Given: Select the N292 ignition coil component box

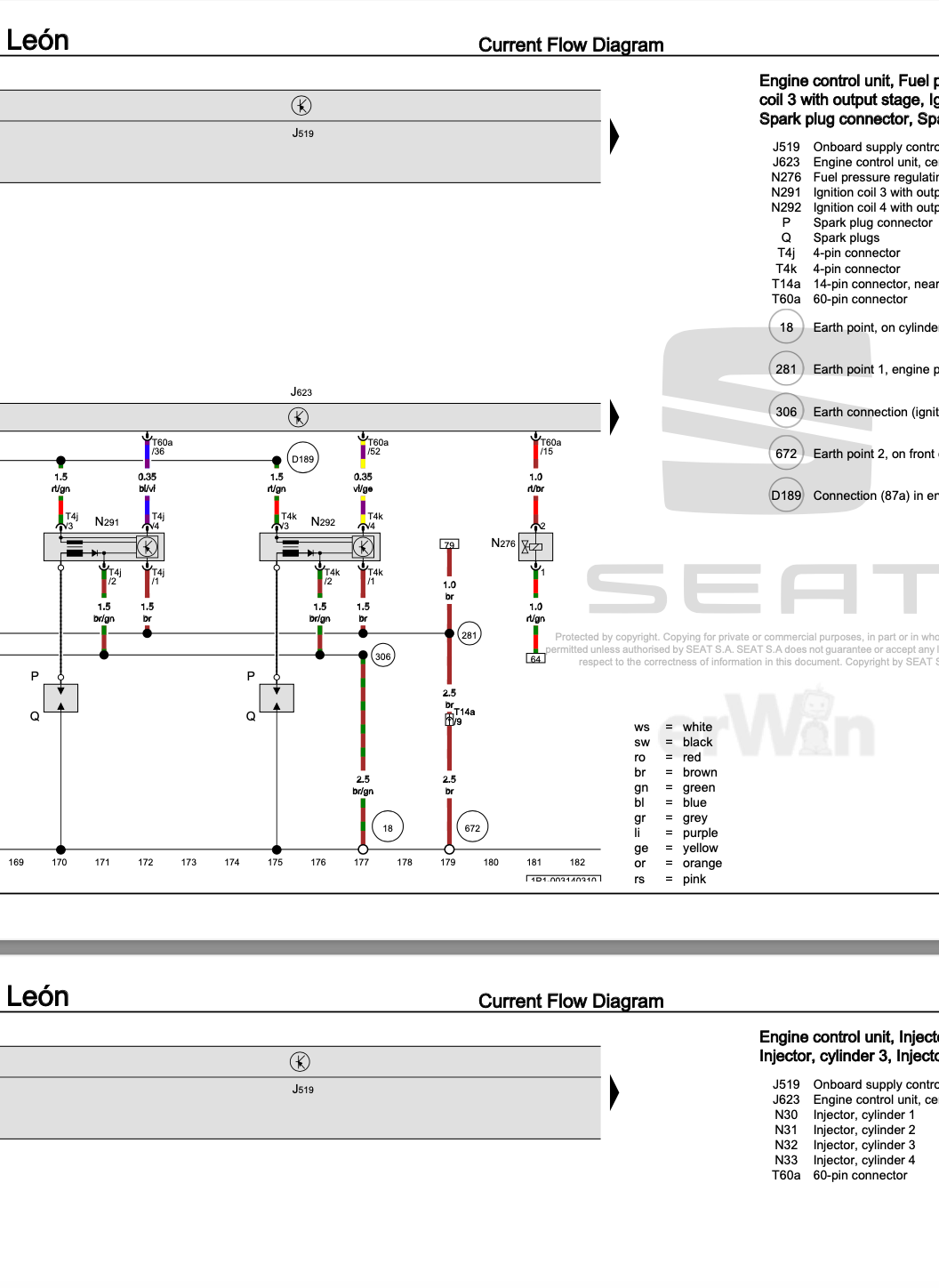Looking at the screenshot, I should pos(320,547).
